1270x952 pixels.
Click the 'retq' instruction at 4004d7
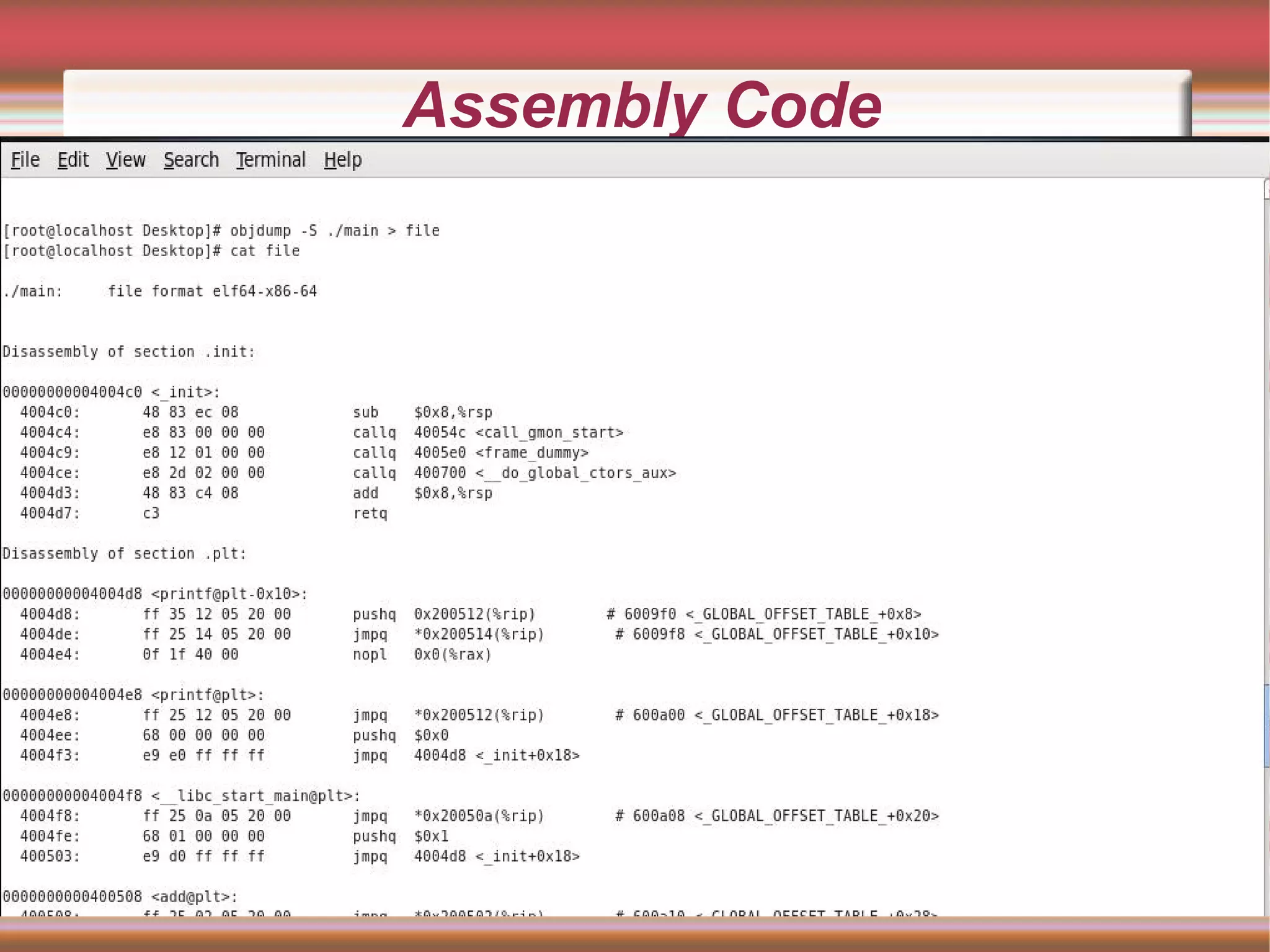click(370, 513)
